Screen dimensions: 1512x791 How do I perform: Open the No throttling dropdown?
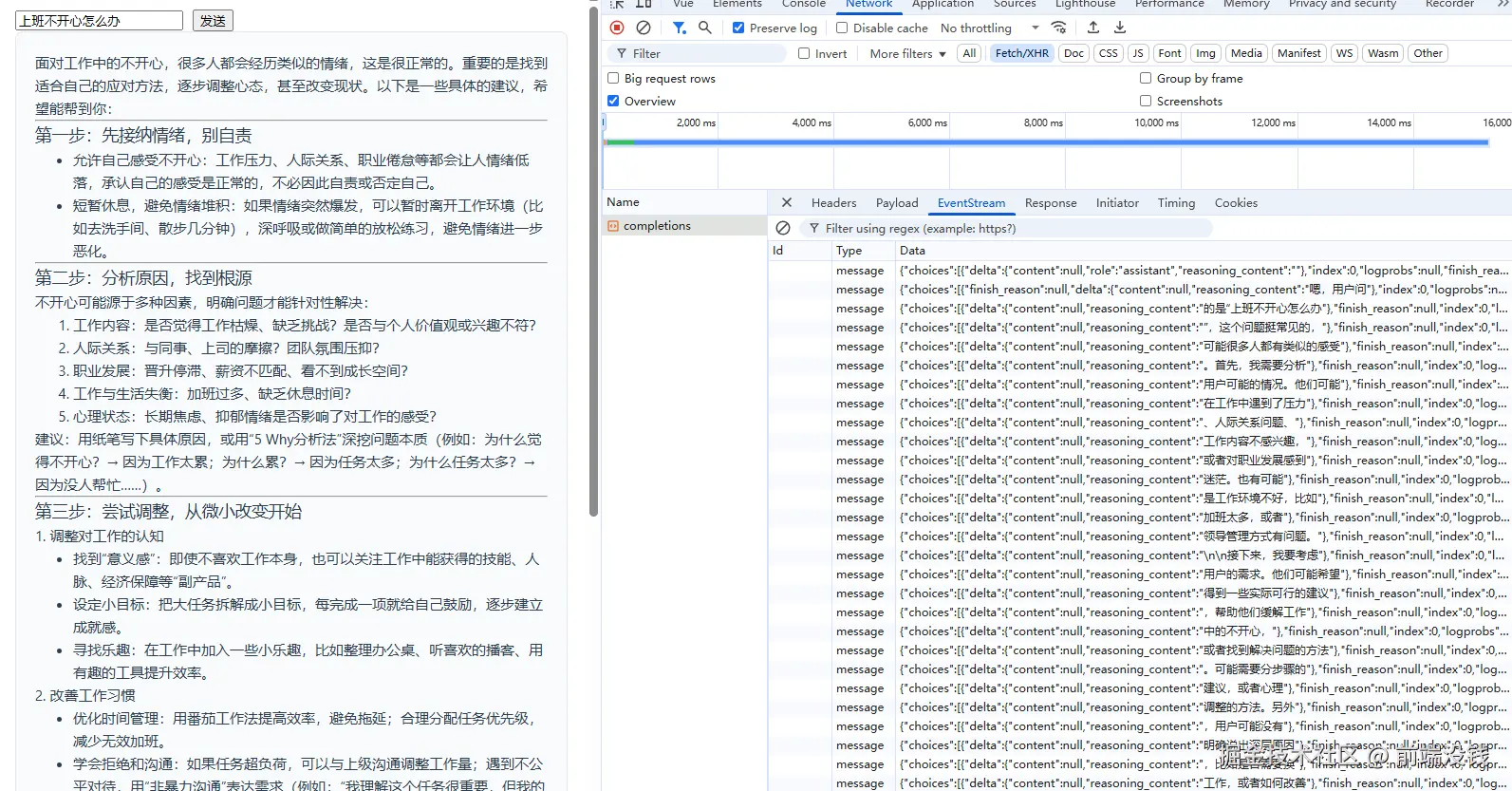click(x=990, y=28)
